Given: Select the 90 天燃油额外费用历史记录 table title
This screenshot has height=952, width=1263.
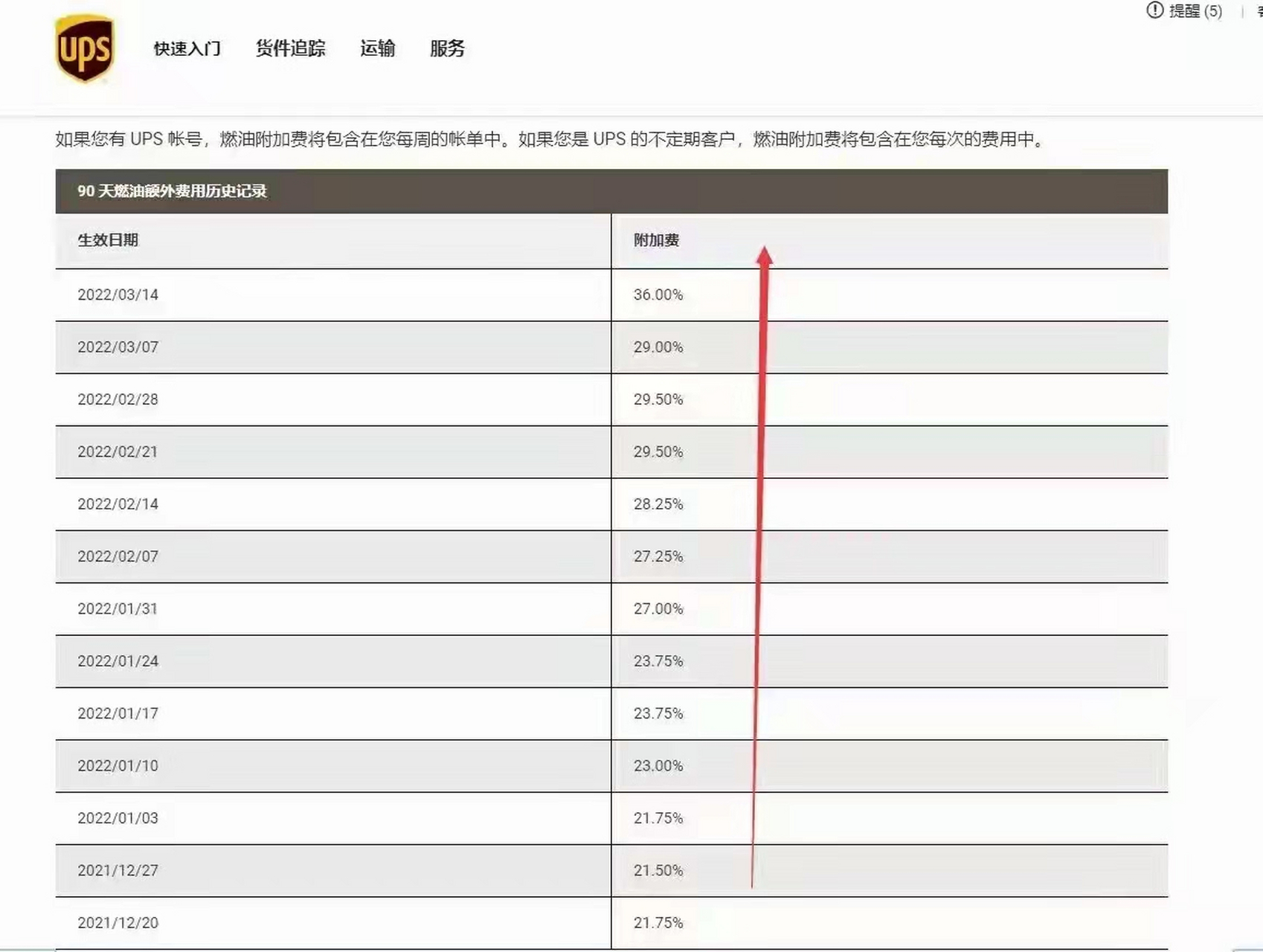Looking at the screenshot, I should (172, 191).
